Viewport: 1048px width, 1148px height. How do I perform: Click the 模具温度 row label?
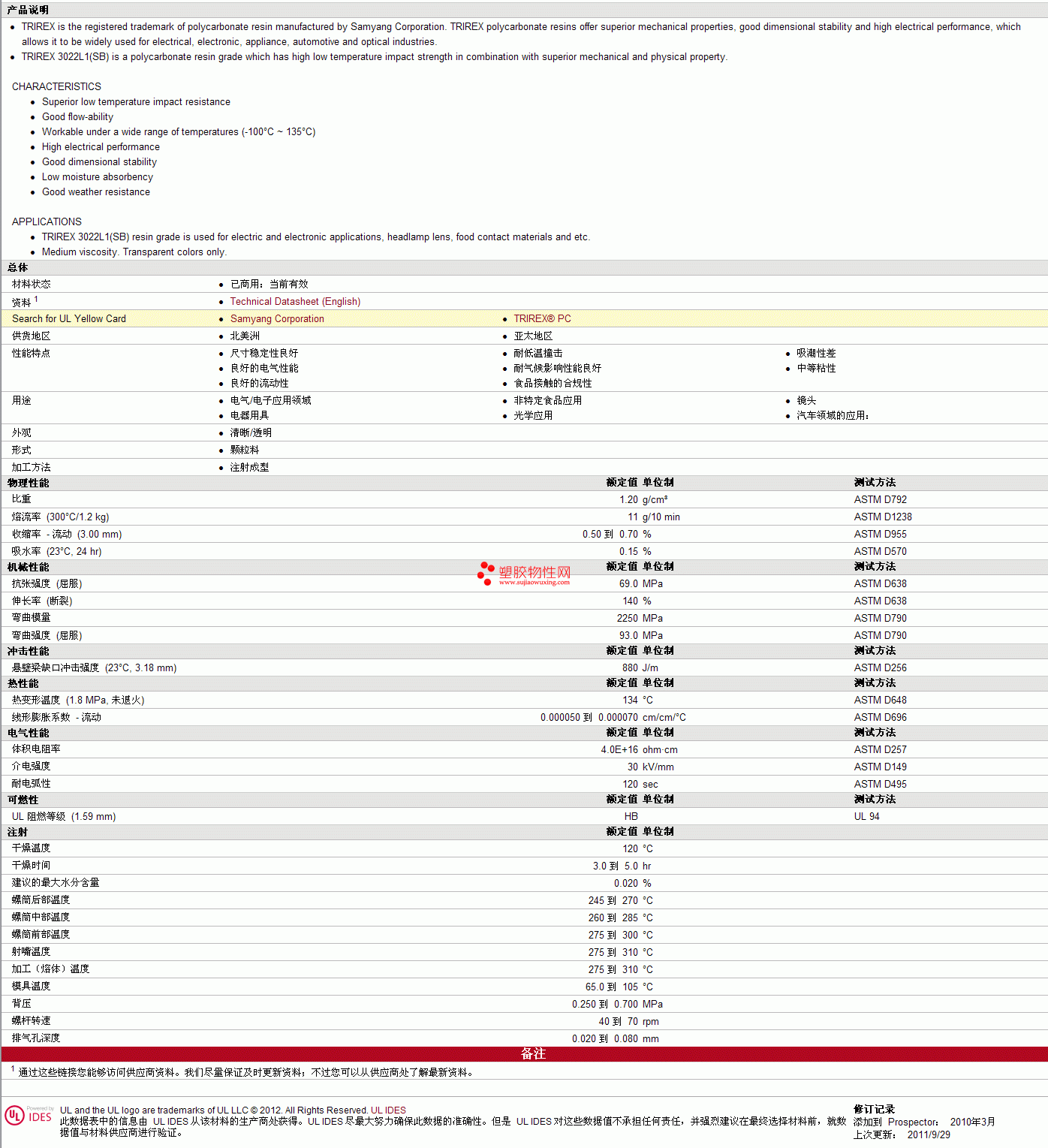[x=31, y=987]
